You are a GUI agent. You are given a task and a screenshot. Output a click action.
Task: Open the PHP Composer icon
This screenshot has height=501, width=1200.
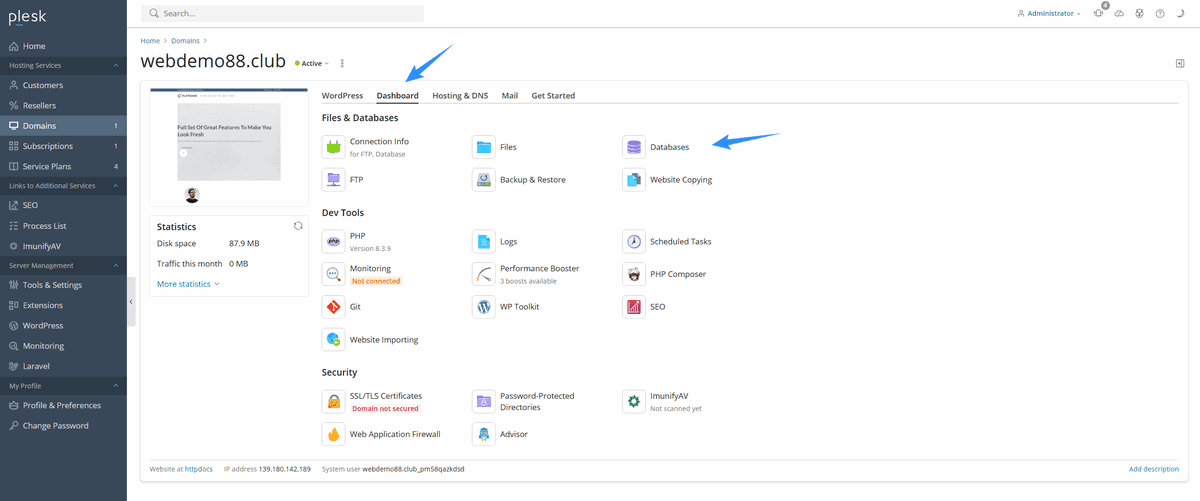point(633,274)
